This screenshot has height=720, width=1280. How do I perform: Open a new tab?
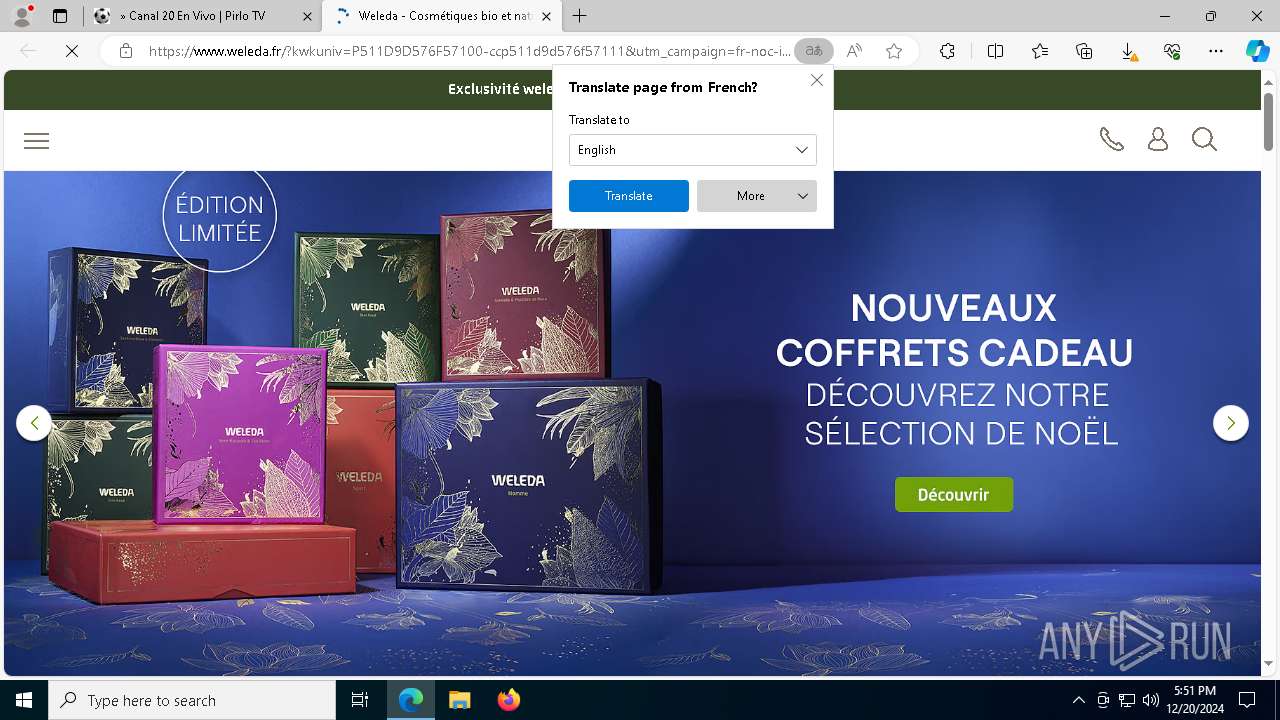[x=579, y=16]
